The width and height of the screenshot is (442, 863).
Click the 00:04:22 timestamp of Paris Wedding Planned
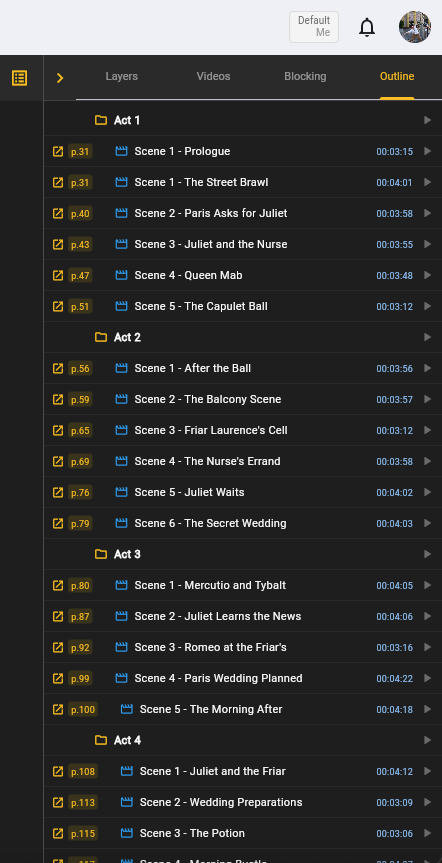[394, 678]
